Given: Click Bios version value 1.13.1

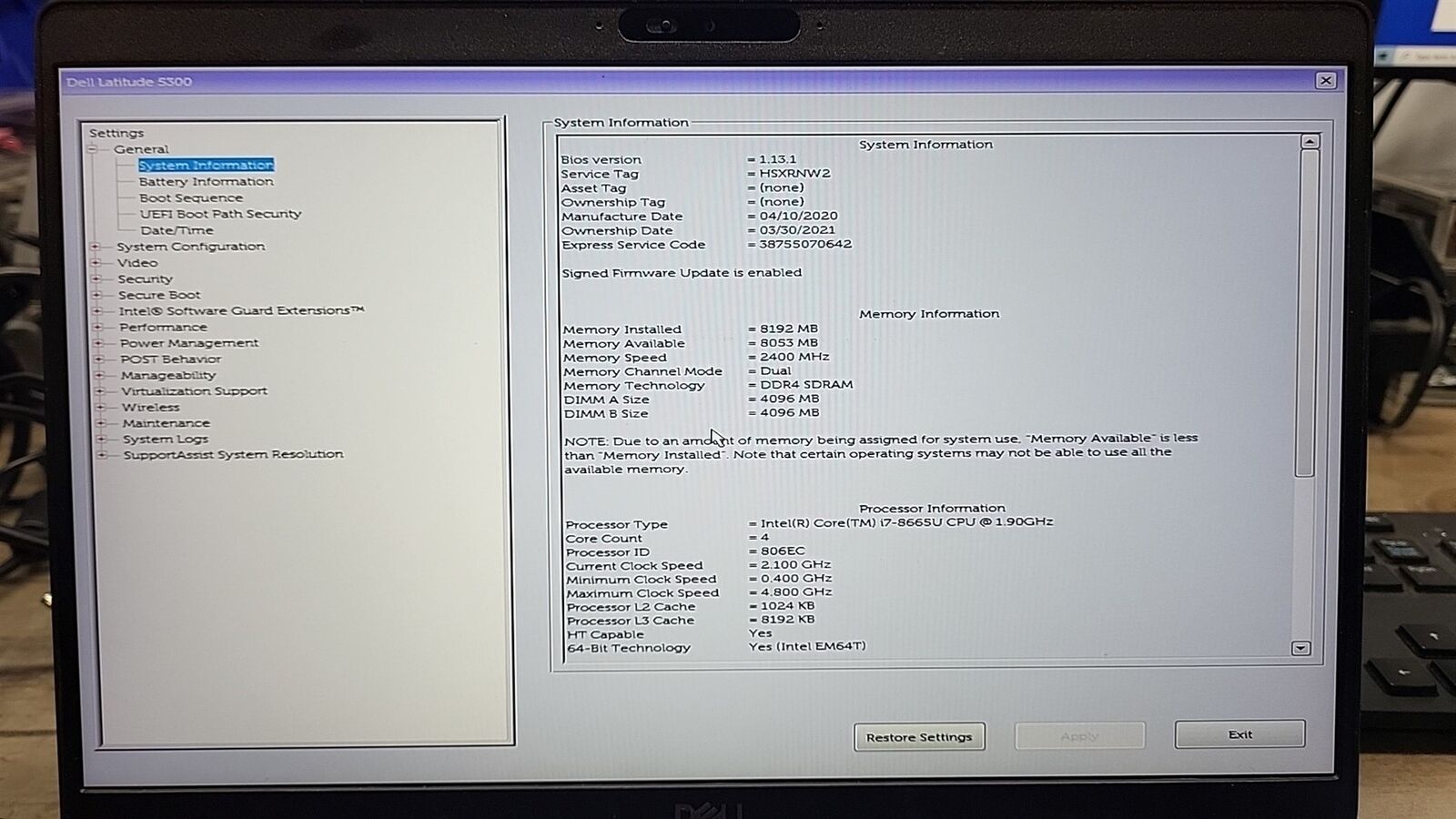Looking at the screenshot, I should 777,159.
